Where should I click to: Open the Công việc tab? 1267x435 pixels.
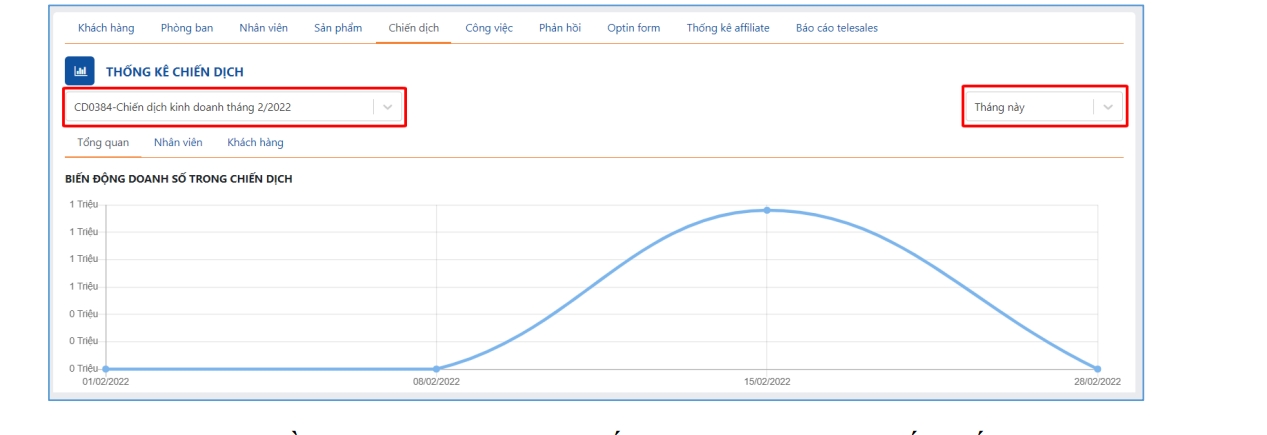(x=489, y=28)
